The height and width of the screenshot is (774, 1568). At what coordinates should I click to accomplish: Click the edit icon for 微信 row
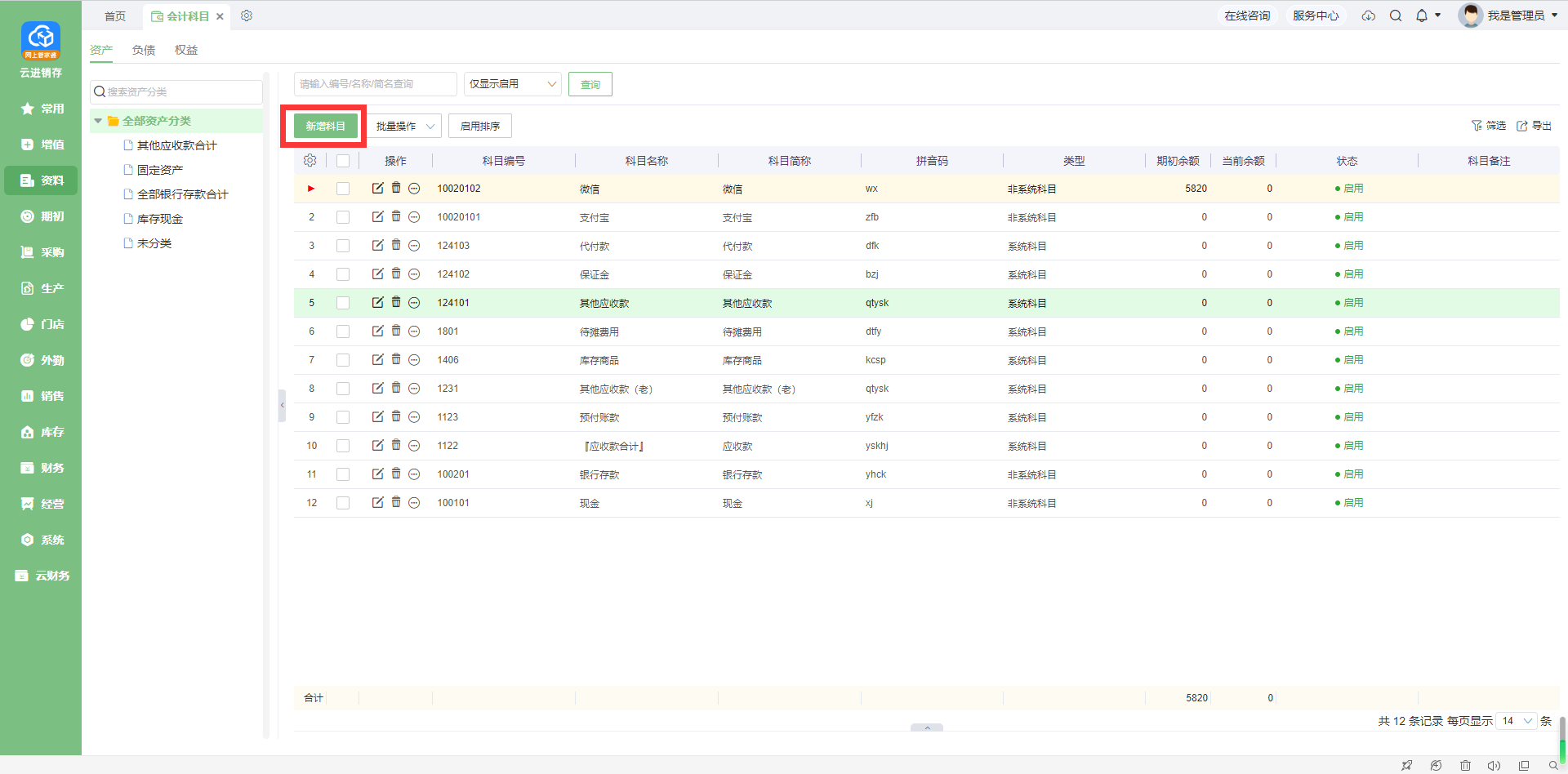377,188
